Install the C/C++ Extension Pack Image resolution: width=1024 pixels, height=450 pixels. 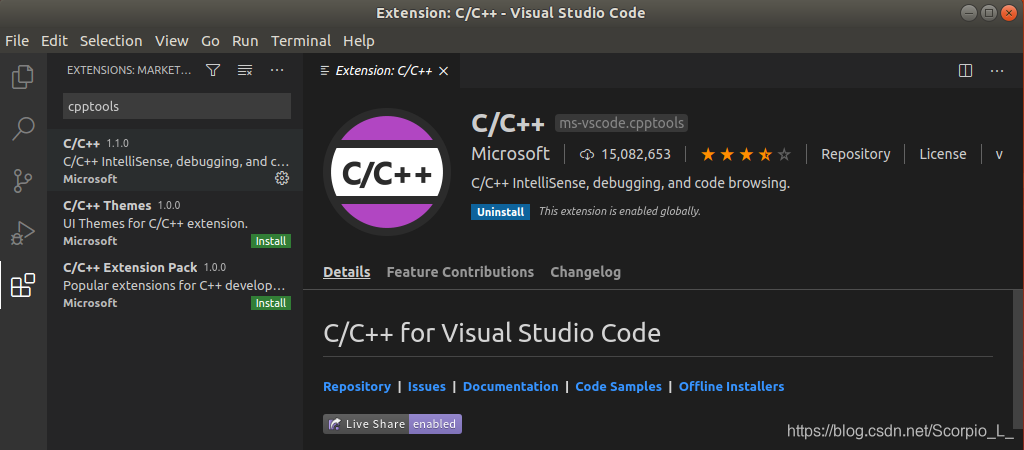coord(271,303)
